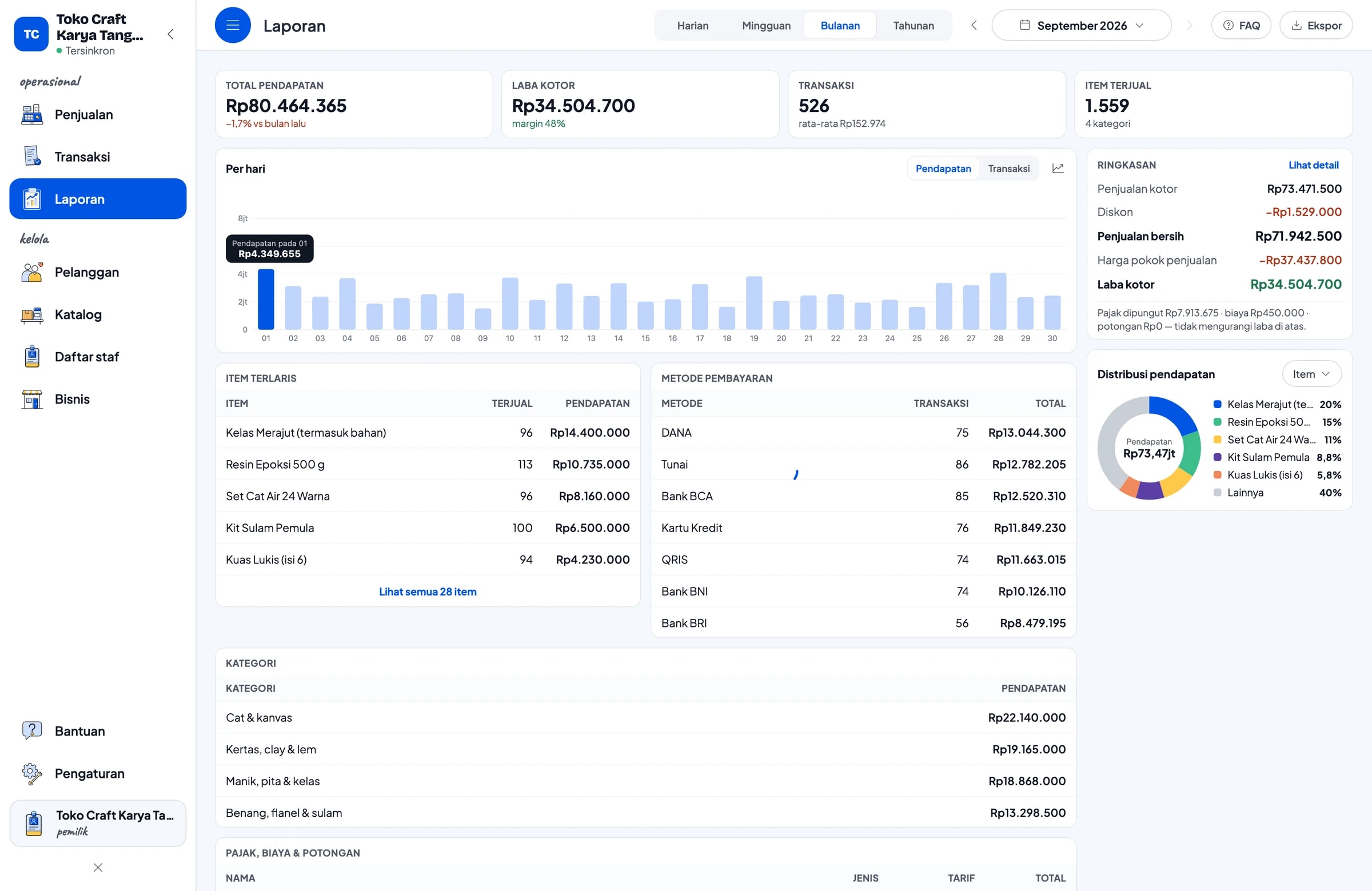Select the Katalog icon in sidebar
Image resolution: width=1372 pixels, height=891 pixels.
pyautogui.click(x=32, y=315)
